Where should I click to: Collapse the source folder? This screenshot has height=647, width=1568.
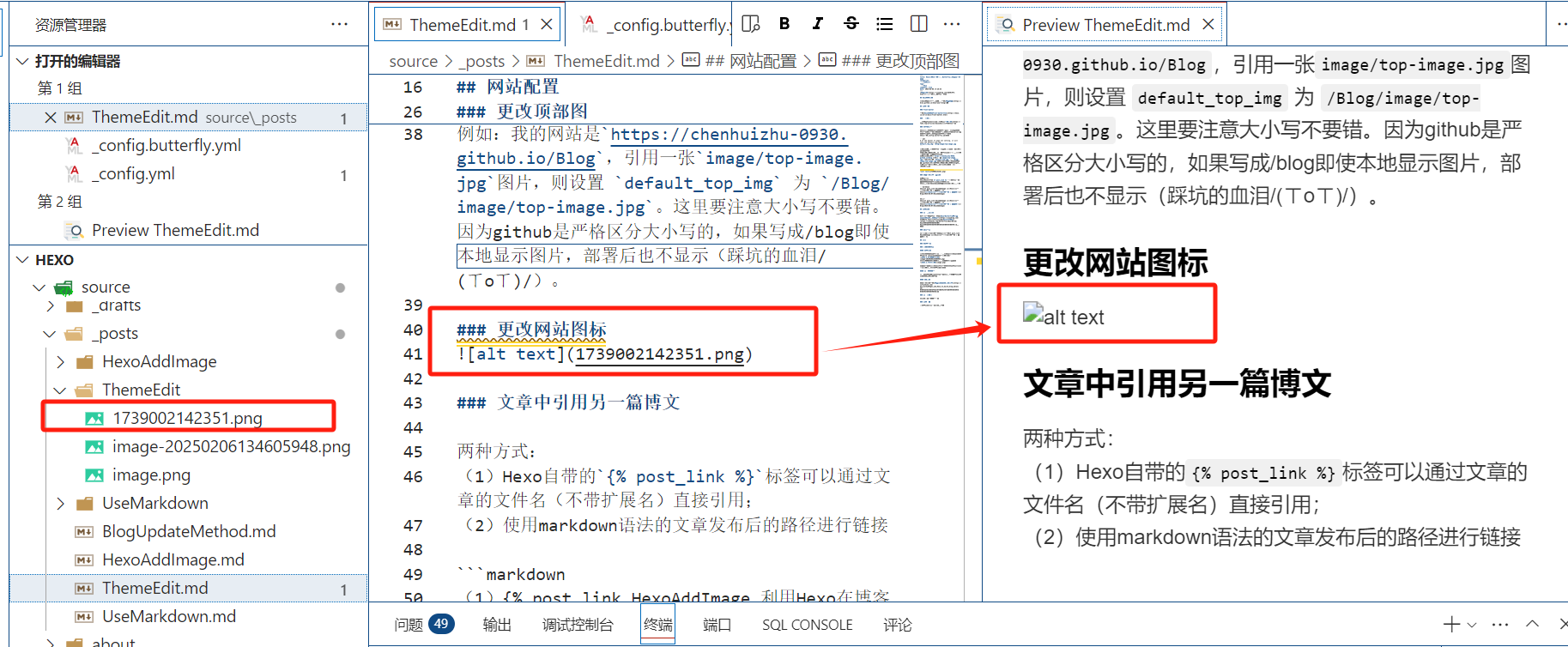coord(39,287)
